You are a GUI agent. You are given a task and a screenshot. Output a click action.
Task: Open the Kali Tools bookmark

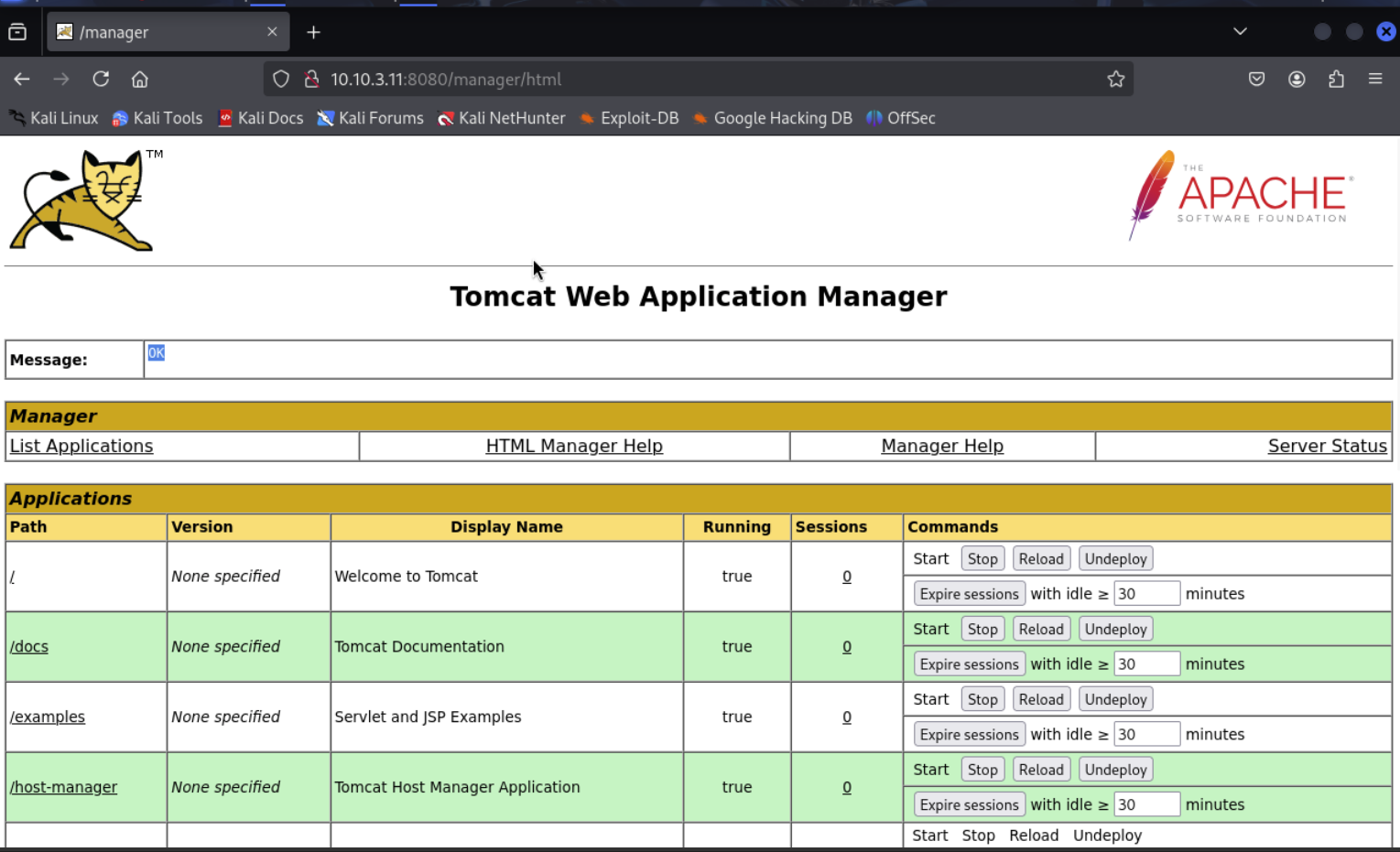point(157,118)
